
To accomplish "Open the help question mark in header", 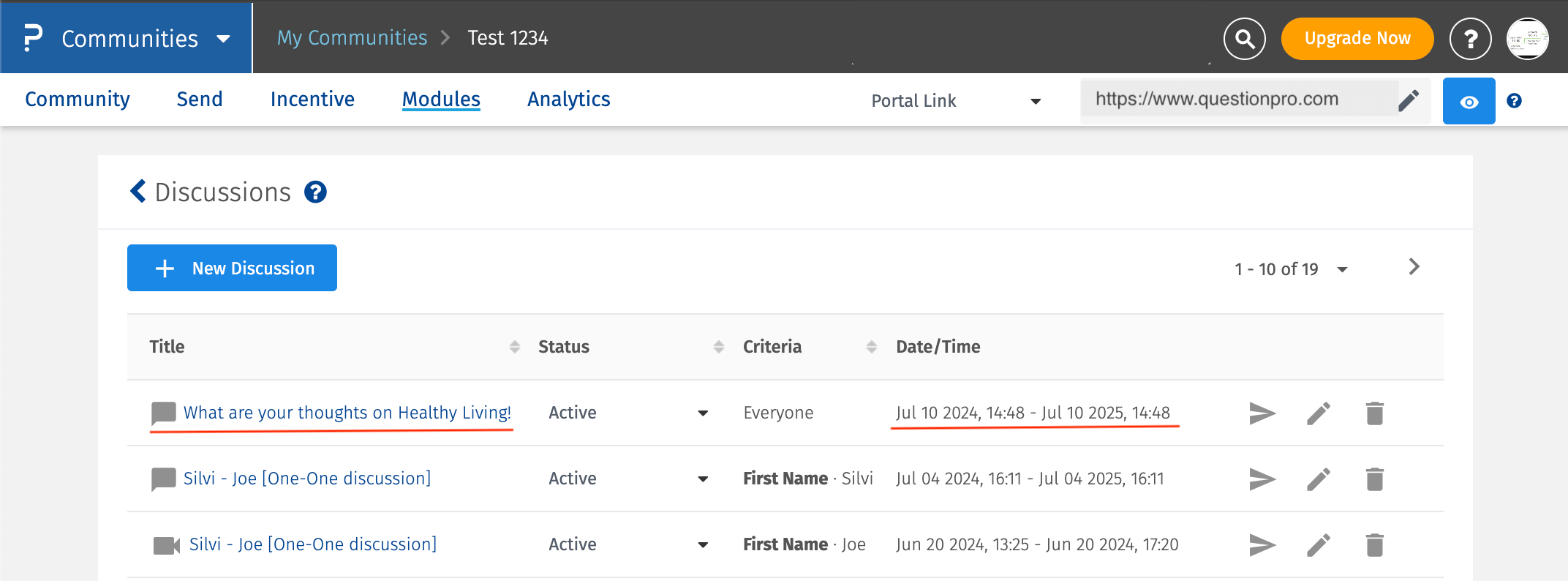I will pyautogui.click(x=1470, y=39).
